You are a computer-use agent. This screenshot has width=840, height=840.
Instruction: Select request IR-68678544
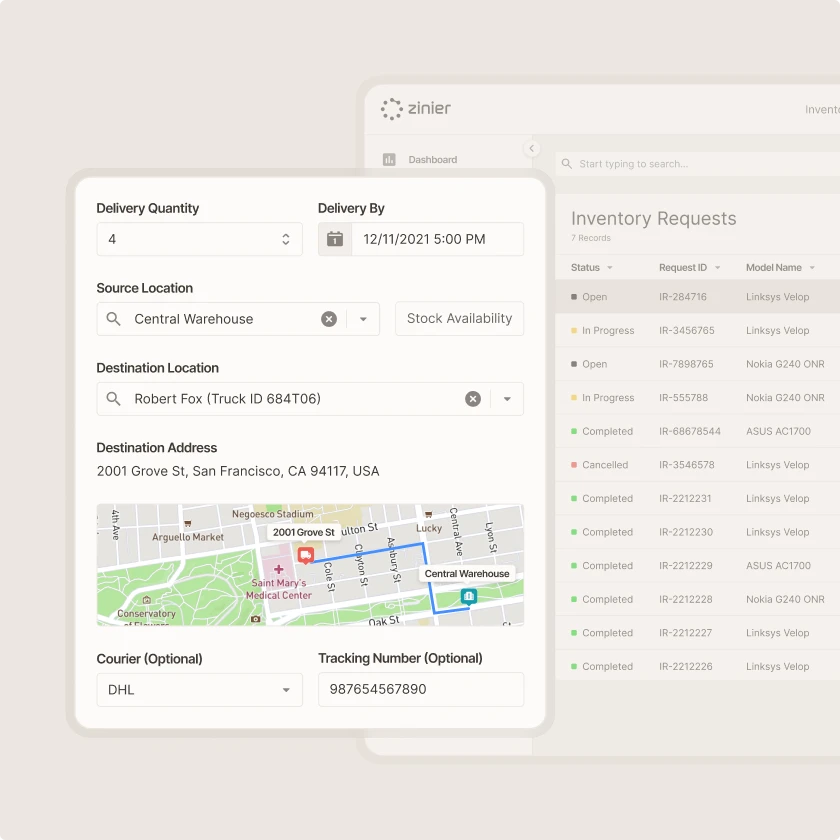point(698,431)
